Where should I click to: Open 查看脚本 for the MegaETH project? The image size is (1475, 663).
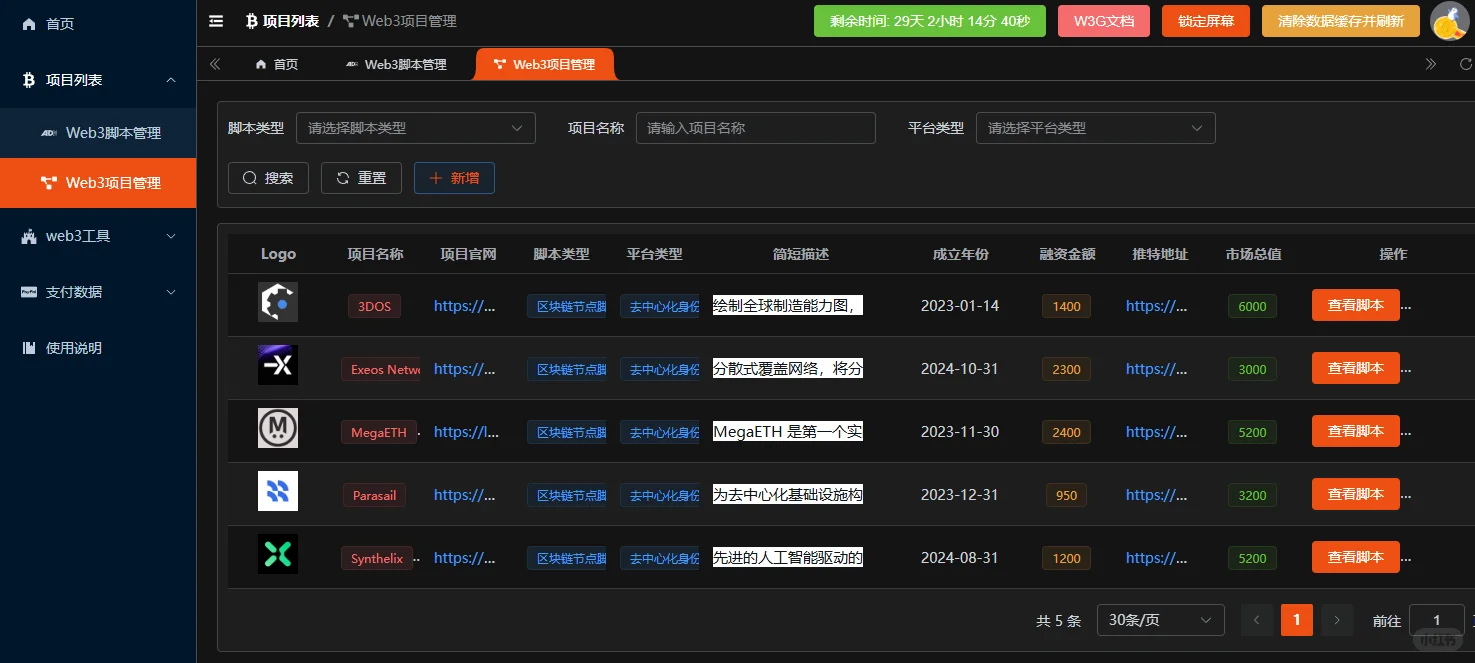coord(1355,431)
